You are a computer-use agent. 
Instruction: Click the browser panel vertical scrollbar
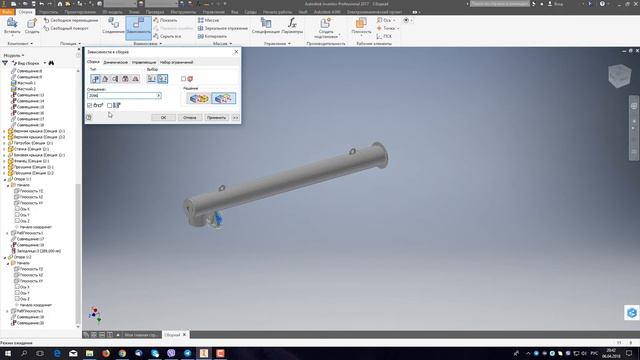[x=78, y=253]
